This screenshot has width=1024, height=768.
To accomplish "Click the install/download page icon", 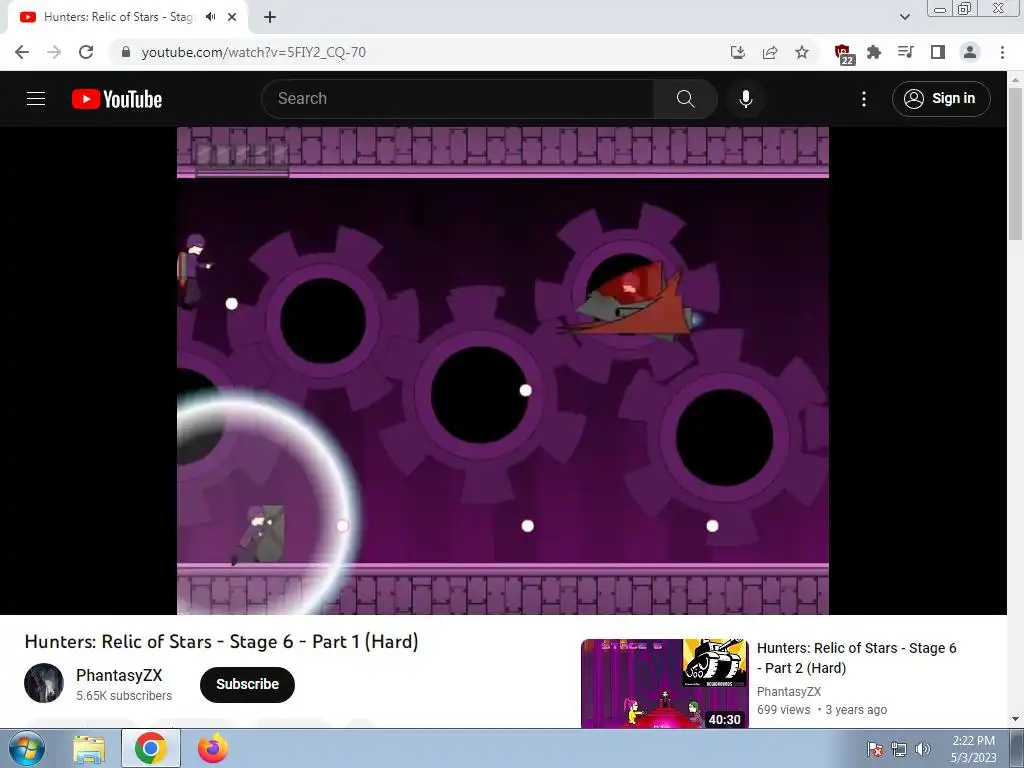I will 738,52.
